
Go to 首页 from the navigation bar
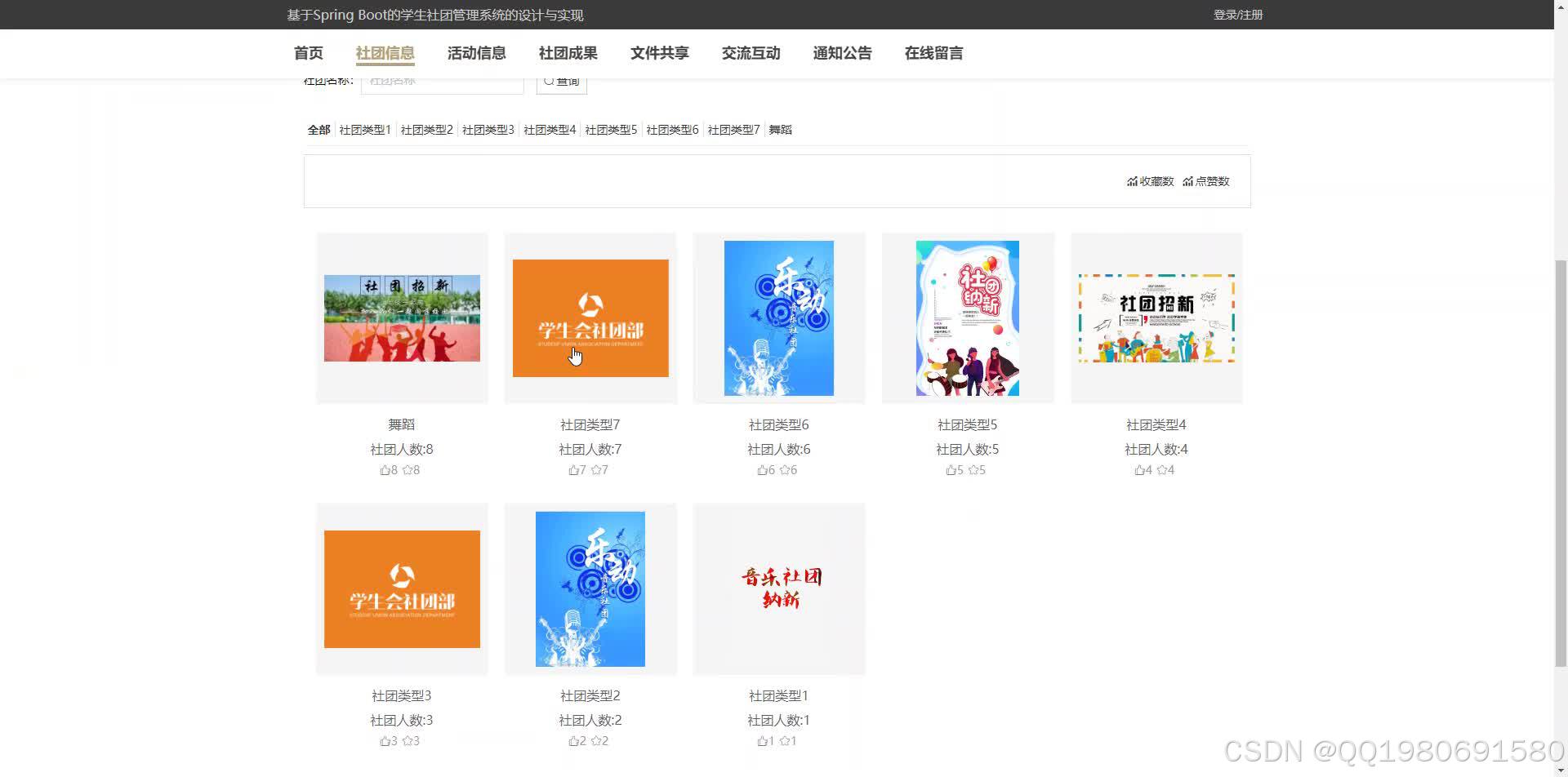point(308,52)
